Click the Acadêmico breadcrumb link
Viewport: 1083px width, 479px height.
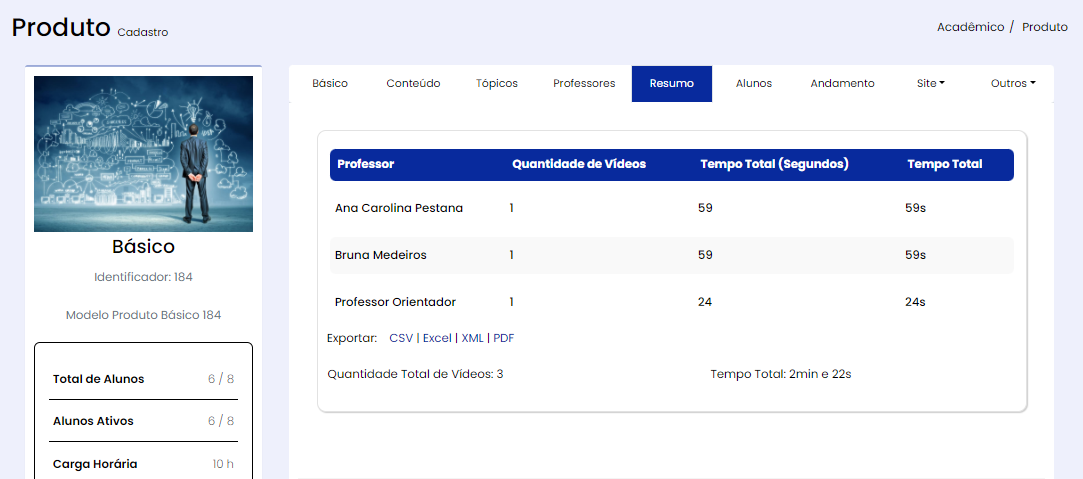pyautogui.click(x=970, y=27)
